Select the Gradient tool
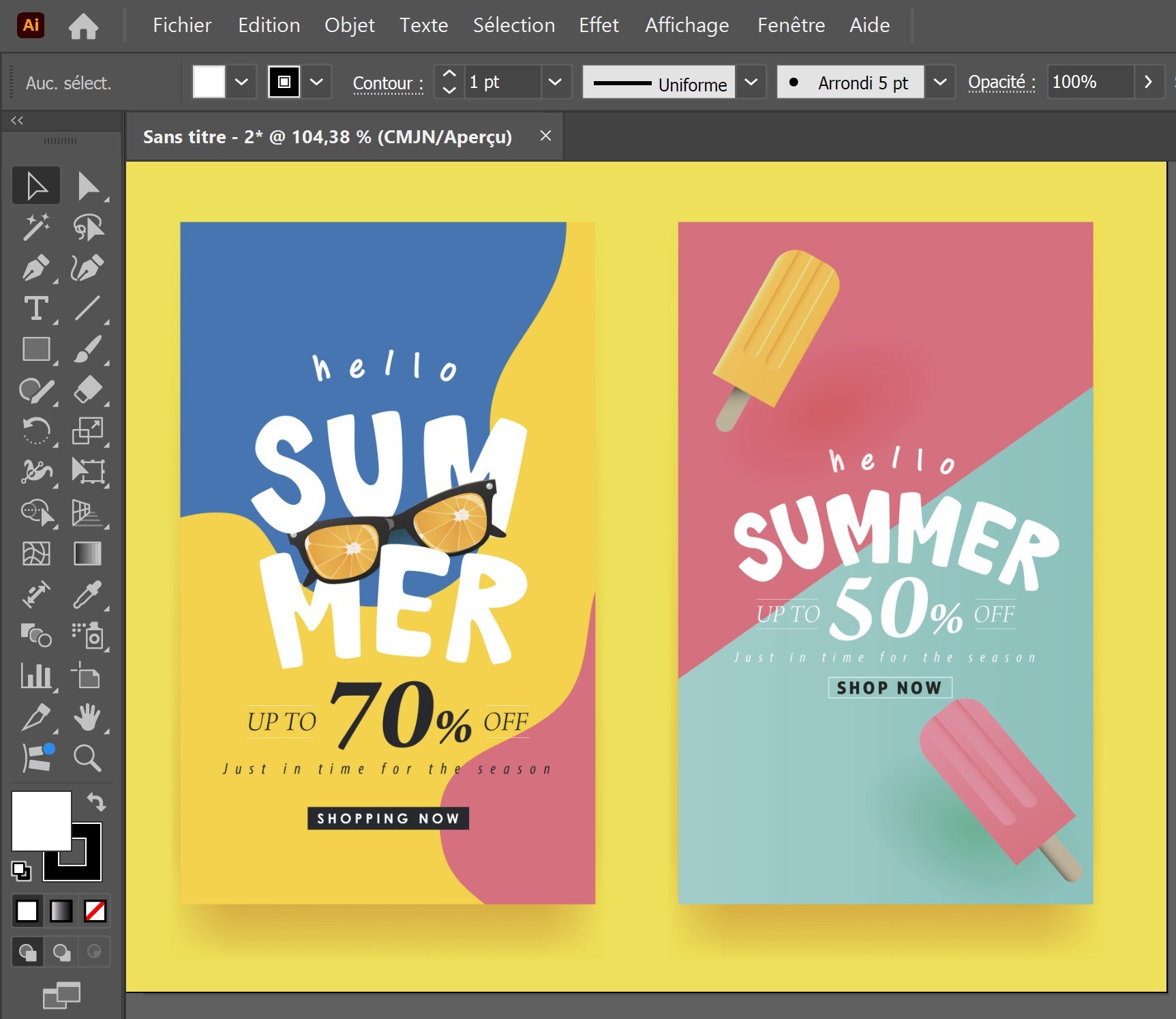This screenshot has height=1019, width=1176. coord(88,553)
